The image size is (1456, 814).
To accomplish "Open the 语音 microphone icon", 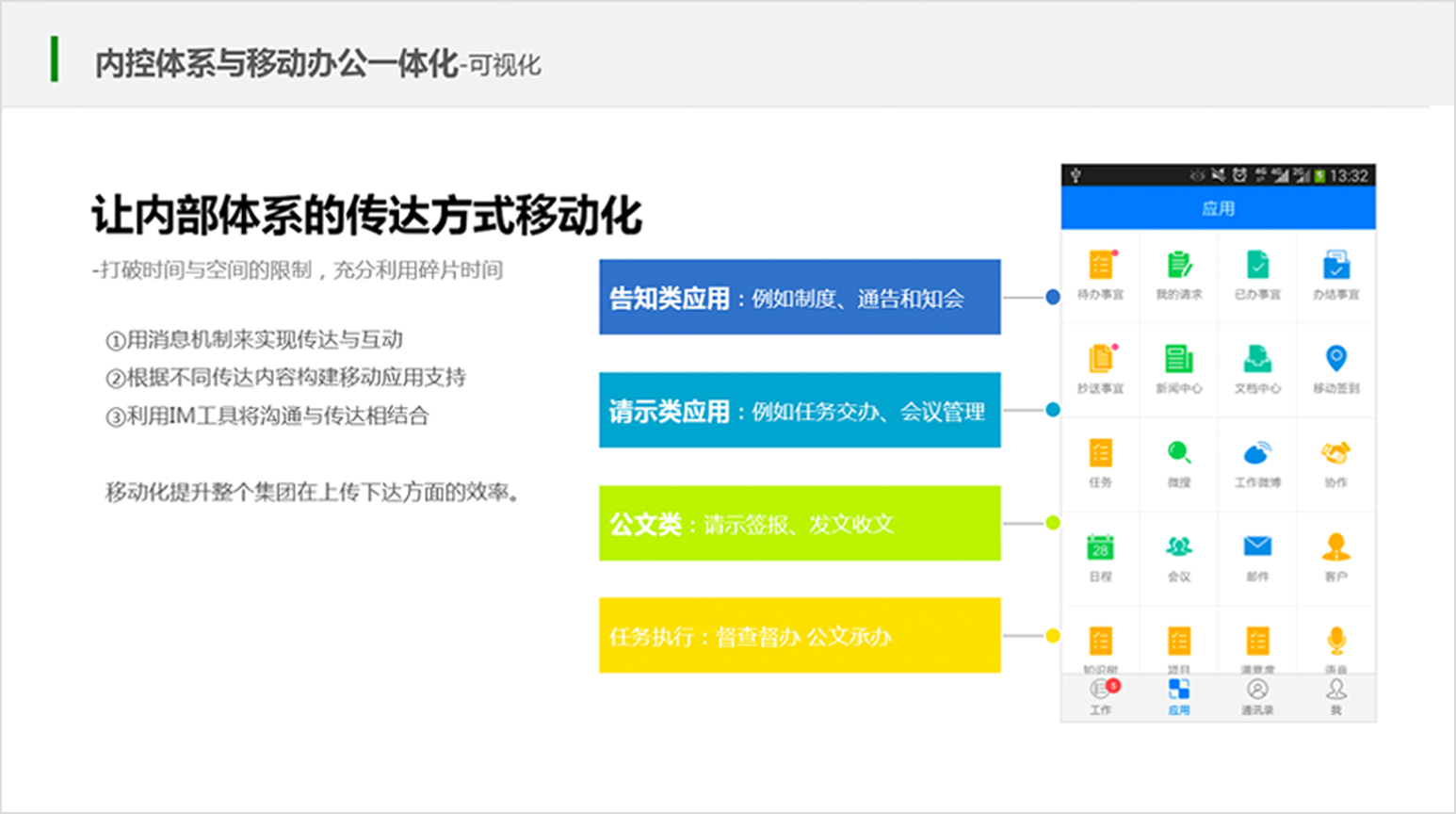I will [x=1335, y=642].
